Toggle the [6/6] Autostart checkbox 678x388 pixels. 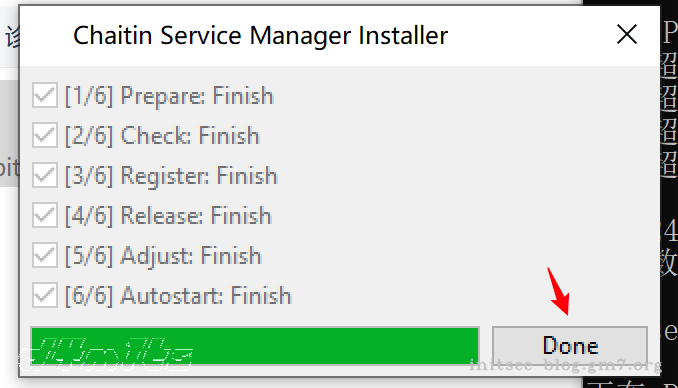[x=45, y=295]
